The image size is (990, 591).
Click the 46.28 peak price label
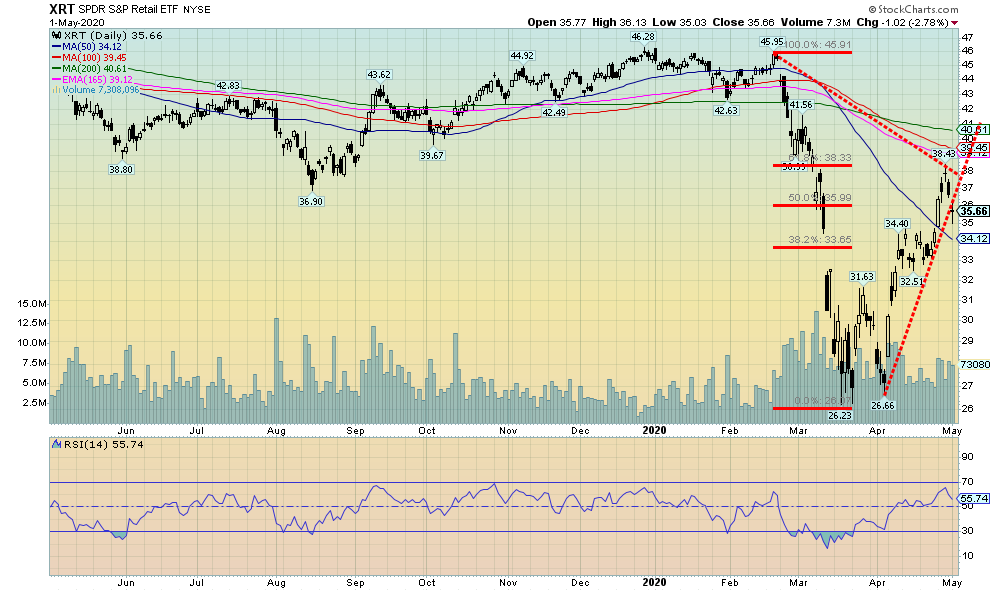pos(642,37)
